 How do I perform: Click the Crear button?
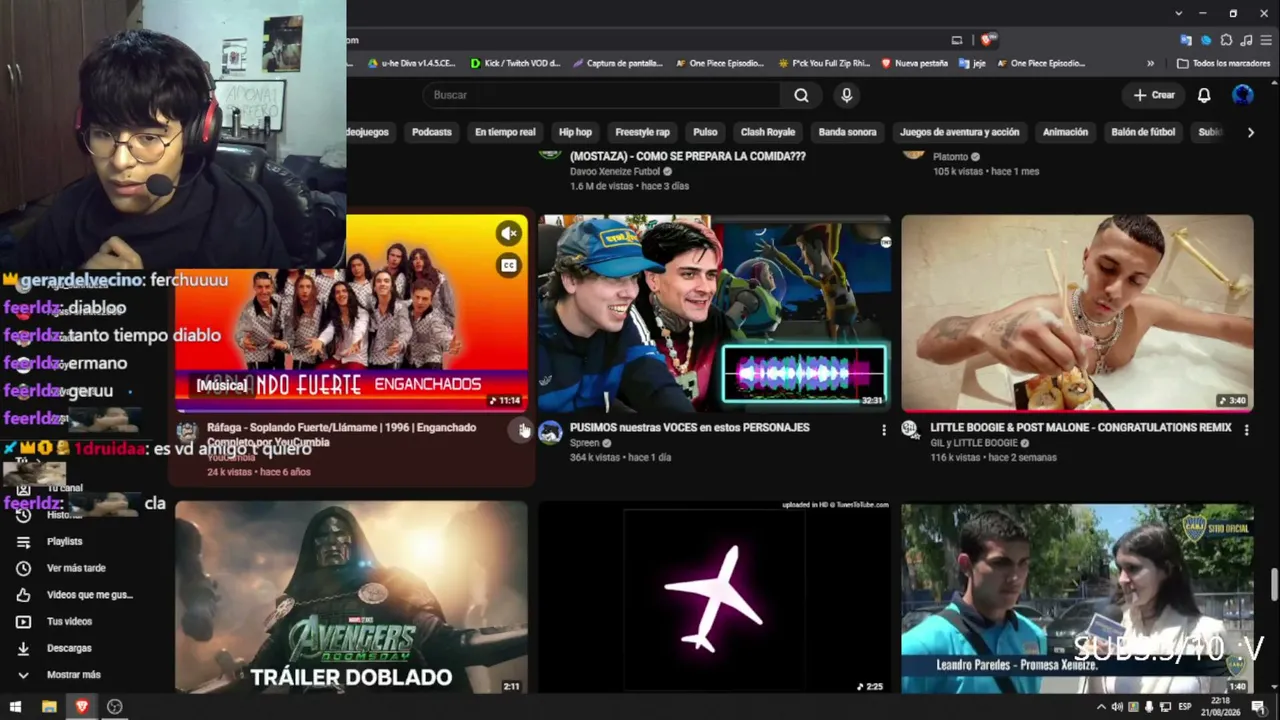click(1153, 95)
